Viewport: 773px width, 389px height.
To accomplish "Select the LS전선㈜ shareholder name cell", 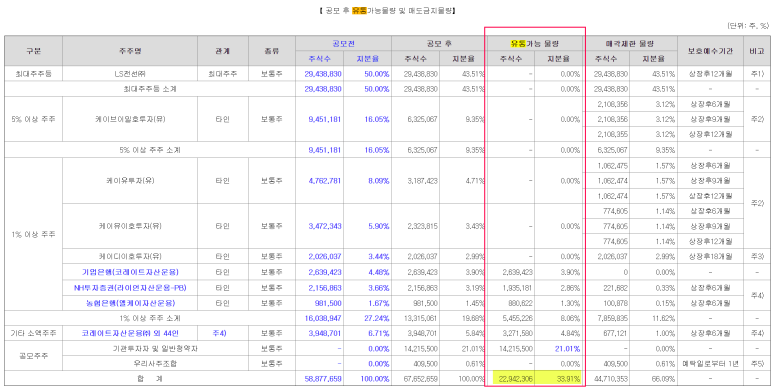I will pyautogui.click(x=130, y=74).
